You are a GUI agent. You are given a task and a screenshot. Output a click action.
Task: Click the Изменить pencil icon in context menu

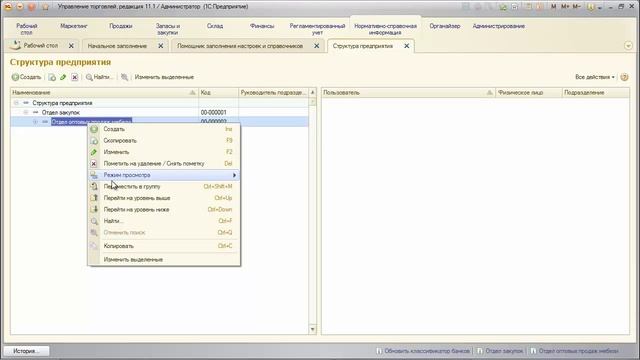[x=94, y=152]
